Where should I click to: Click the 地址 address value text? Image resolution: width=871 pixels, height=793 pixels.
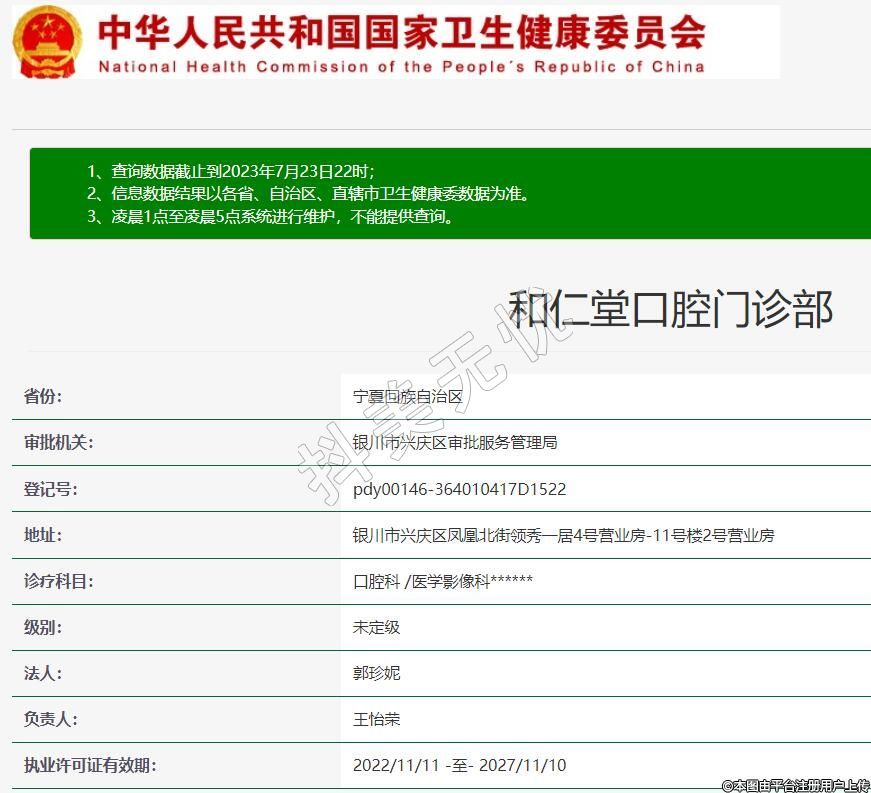pos(563,535)
